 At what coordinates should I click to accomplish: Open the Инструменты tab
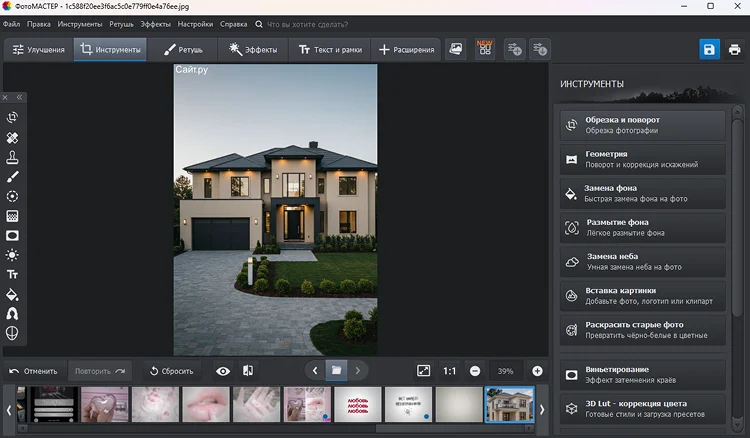coord(110,50)
